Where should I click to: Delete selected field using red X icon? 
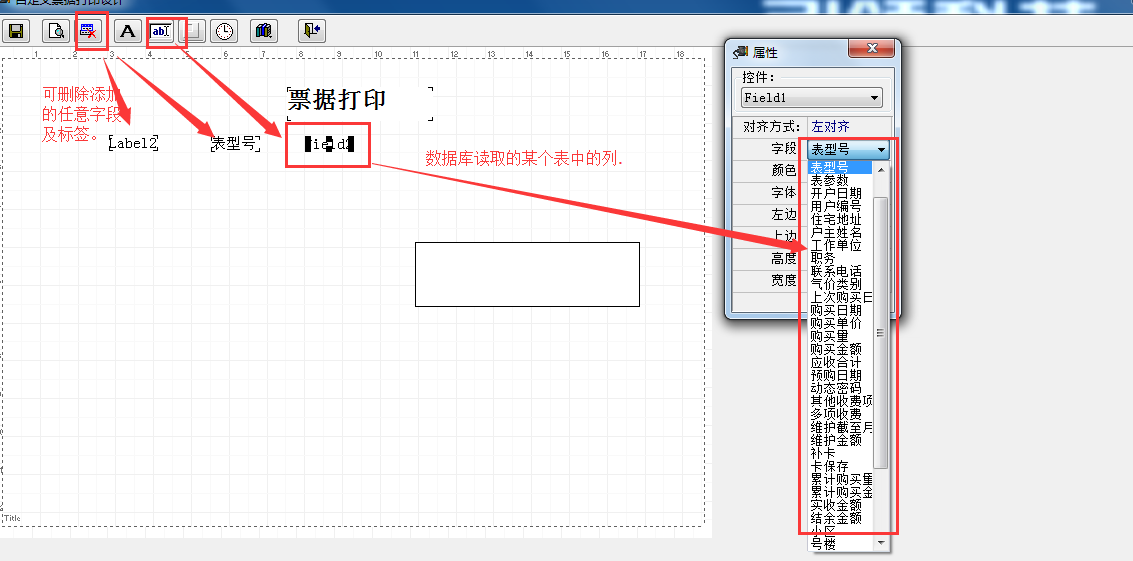[89, 31]
